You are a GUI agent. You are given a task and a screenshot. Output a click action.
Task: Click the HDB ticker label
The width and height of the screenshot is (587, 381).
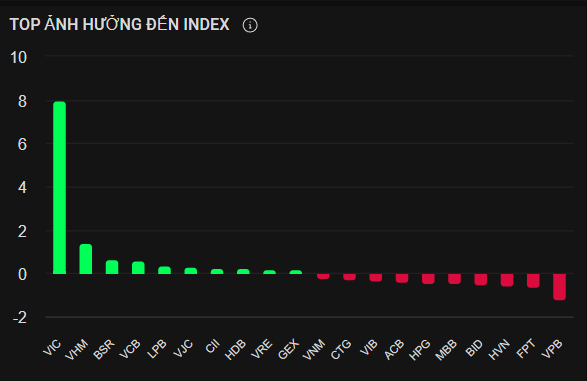point(235,350)
